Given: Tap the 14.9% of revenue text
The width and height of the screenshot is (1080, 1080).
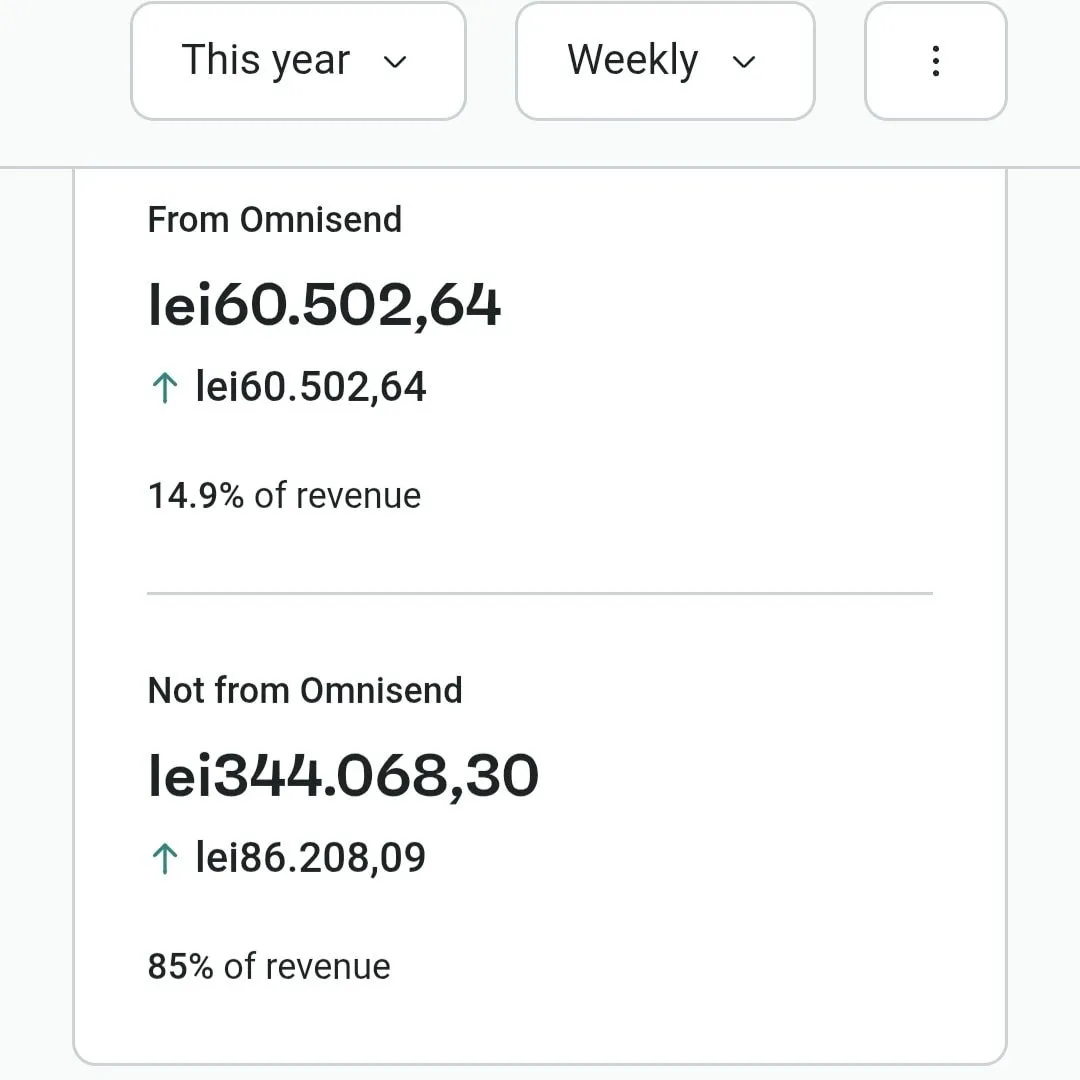Looking at the screenshot, I should 284,496.
